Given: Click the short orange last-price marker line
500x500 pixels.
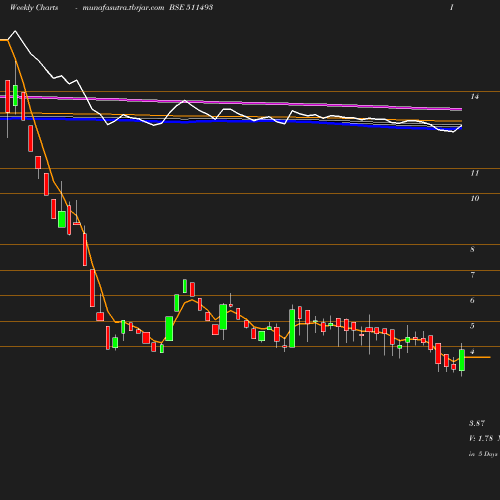Looking at the screenshot, I should click(x=477, y=357).
